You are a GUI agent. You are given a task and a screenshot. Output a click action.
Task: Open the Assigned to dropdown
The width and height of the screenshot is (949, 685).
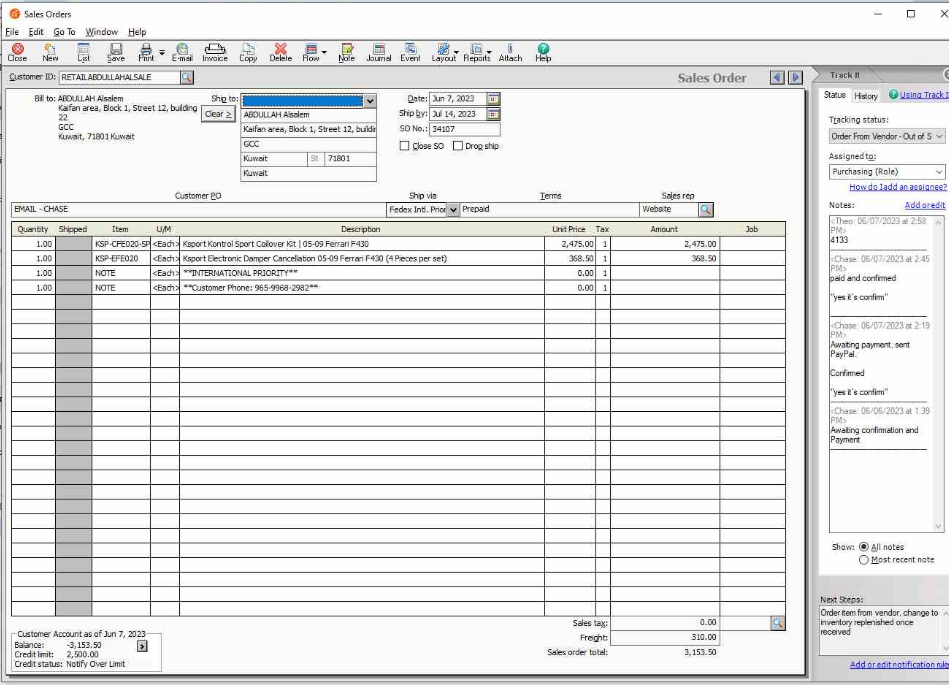pyautogui.click(x=886, y=172)
